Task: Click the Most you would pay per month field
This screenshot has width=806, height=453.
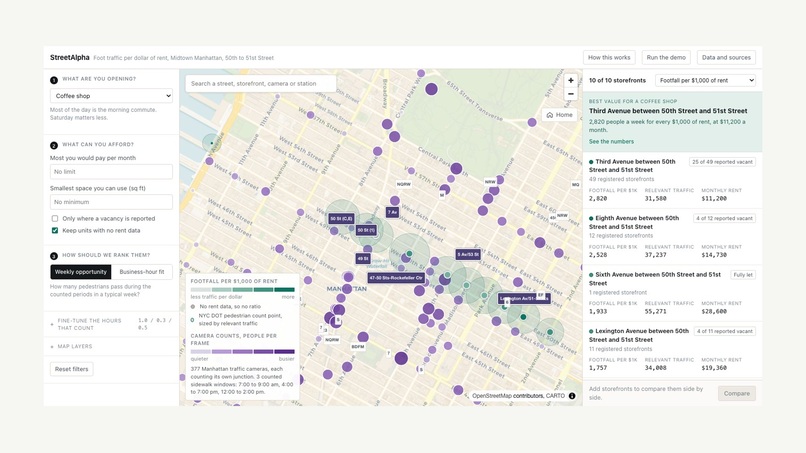Action: click(x=111, y=172)
